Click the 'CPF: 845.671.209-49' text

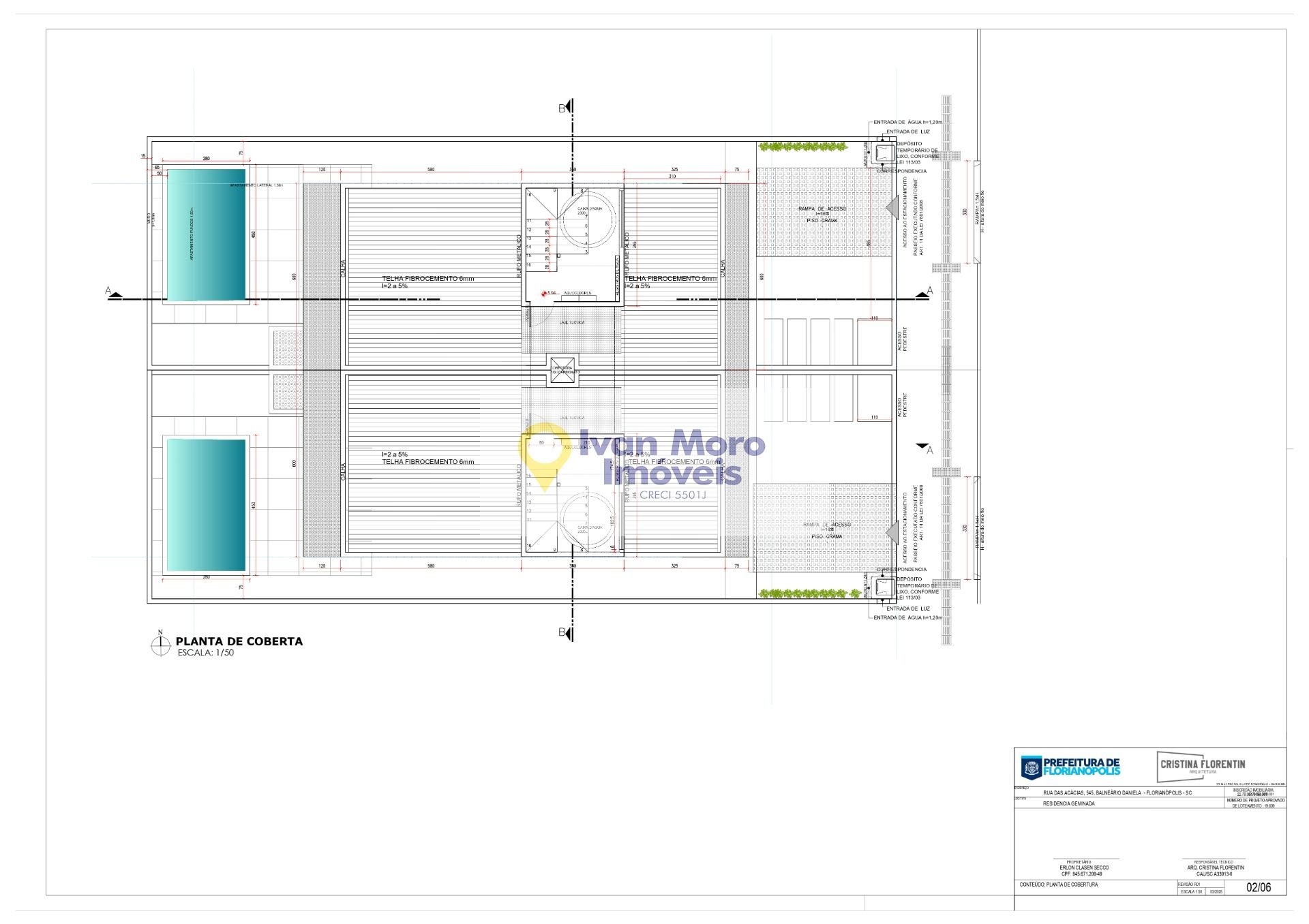tap(1081, 874)
